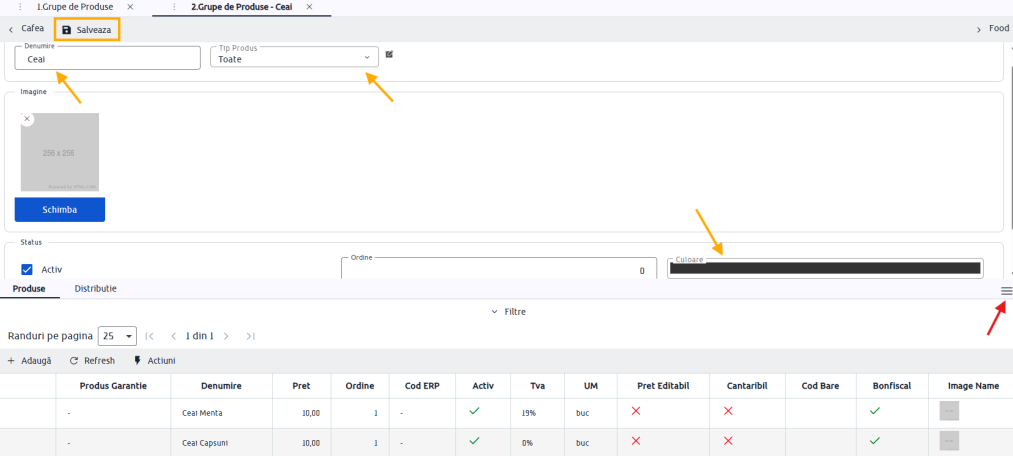Open the hamburger menu on the right
This screenshot has height=456, width=1013.
point(1006,290)
